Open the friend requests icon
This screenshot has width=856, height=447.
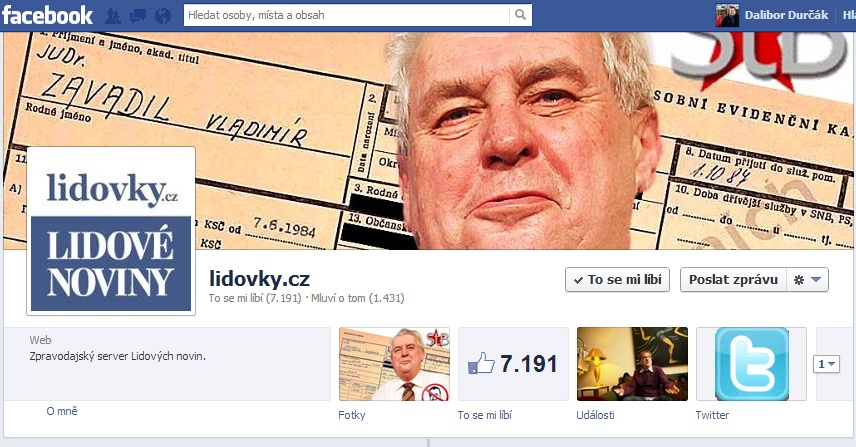point(113,16)
